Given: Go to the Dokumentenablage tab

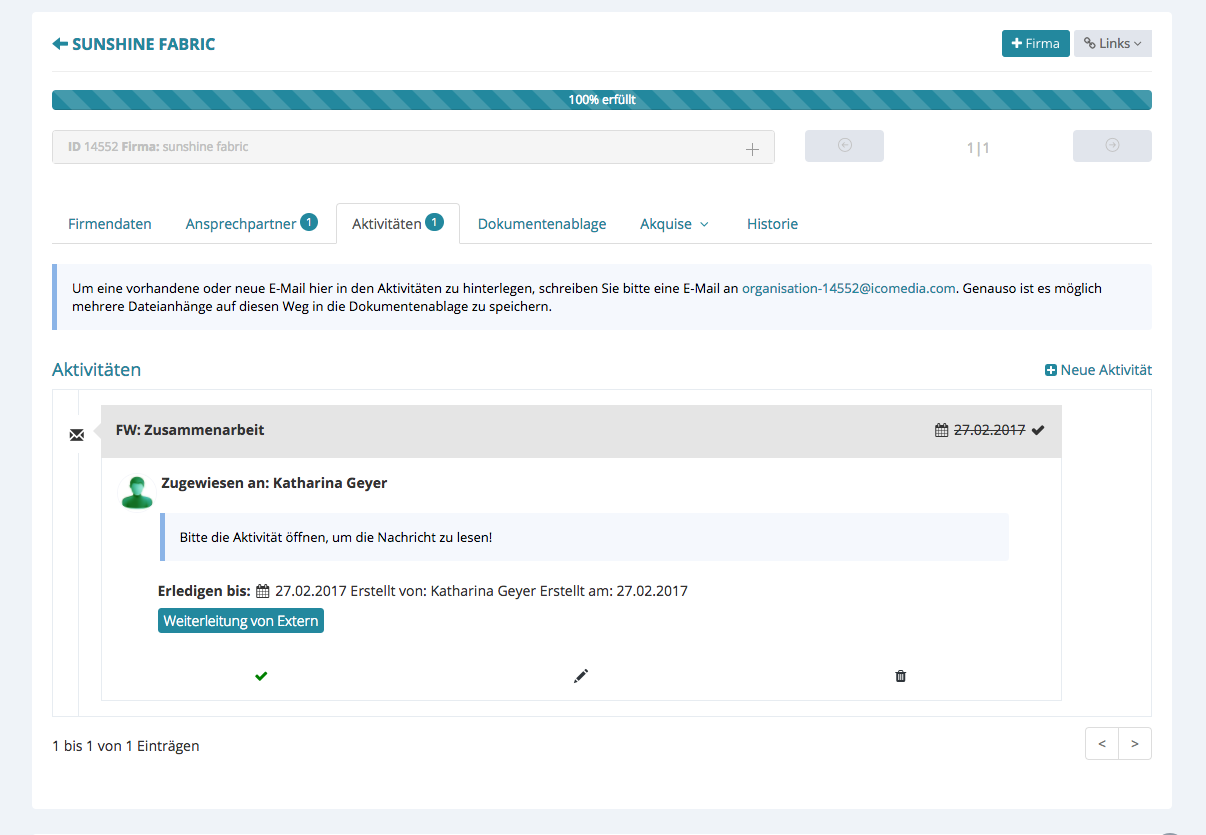Looking at the screenshot, I should point(542,224).
